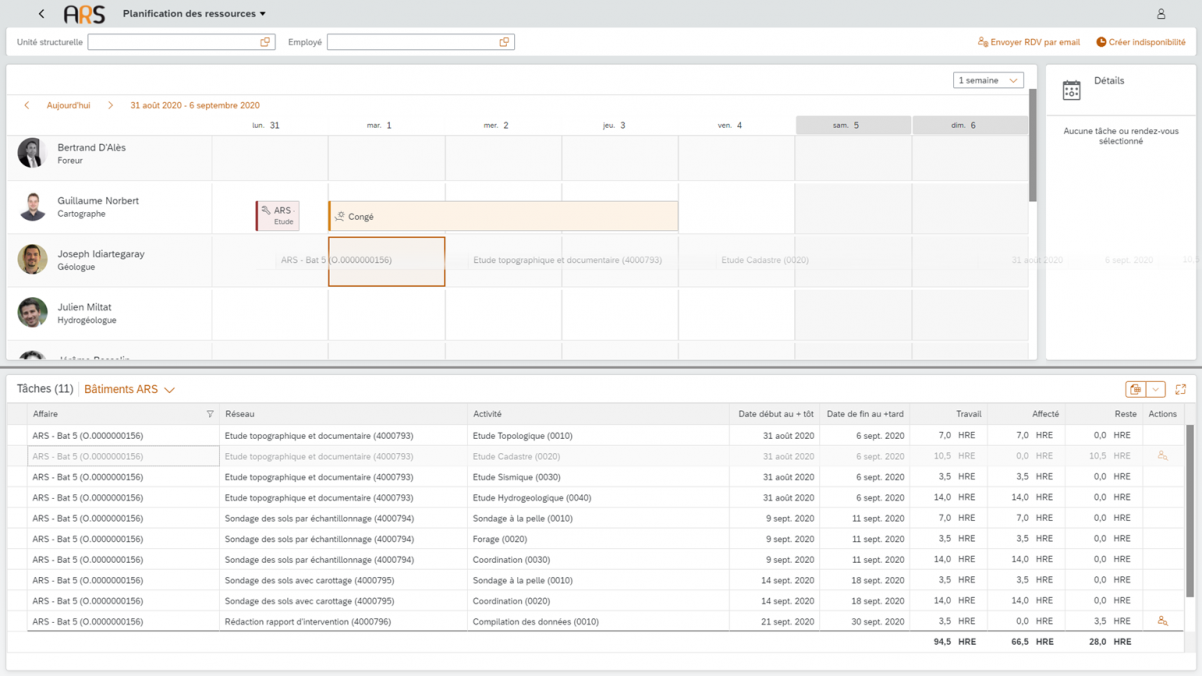Open the '1 semaine' period dropdown

pyautogui.click(x=988, y=80)
